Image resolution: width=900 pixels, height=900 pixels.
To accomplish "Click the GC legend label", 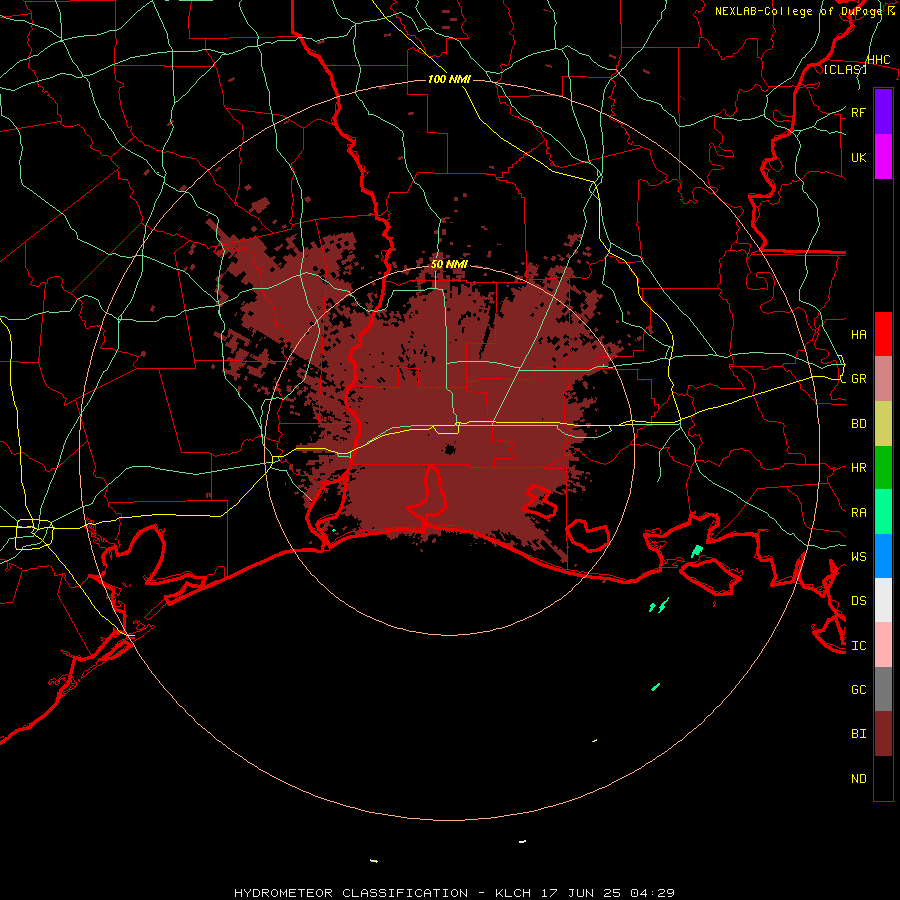I will tap(858, 689).
